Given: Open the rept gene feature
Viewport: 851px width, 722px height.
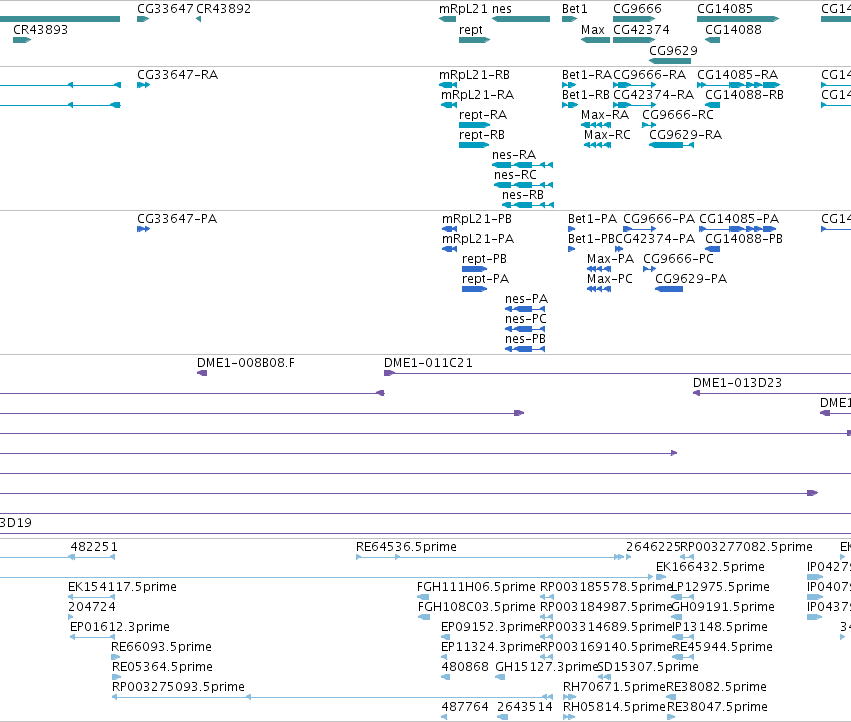Looking at the screenshot, I should (474, 40).
